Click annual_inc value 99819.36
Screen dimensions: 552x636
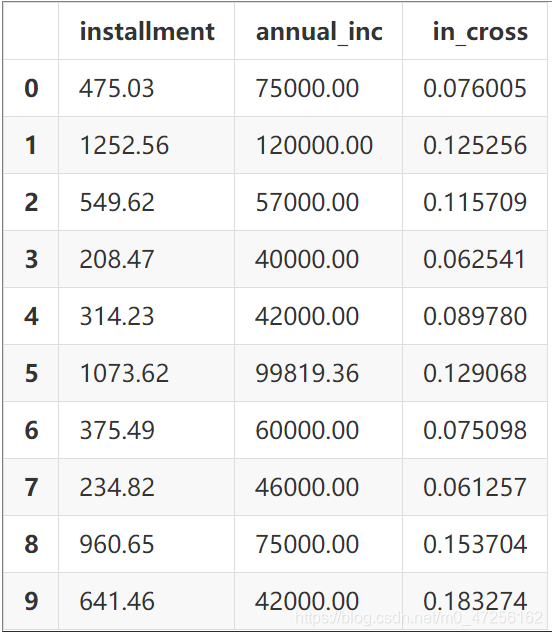tap(307, 373)
